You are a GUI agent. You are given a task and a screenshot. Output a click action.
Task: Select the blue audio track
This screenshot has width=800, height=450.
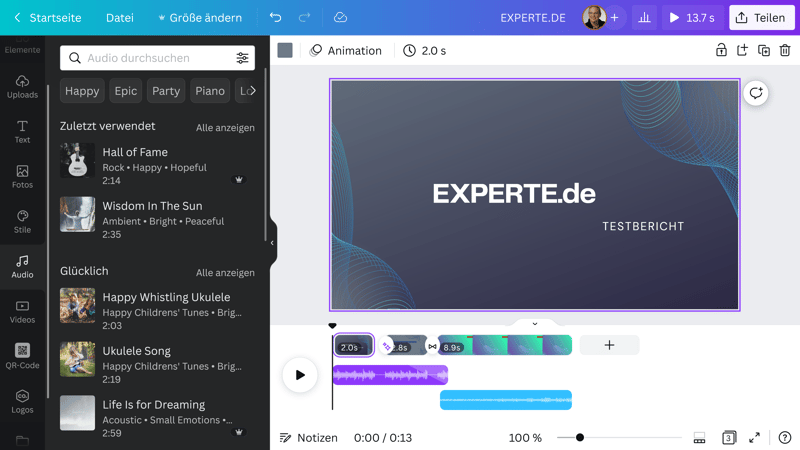(x=506, y=400)
